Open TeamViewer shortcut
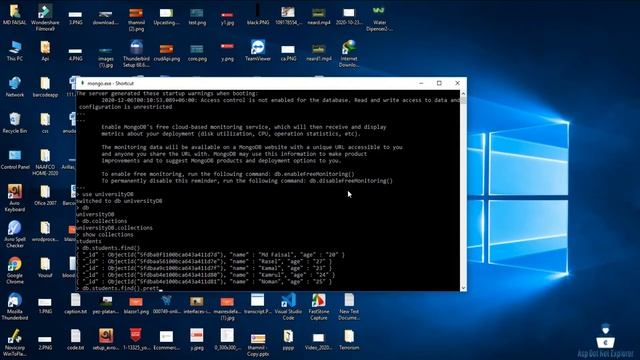Image resolution: width=640 pixels, height=360 pixels. pyautogui.click(x=258, y=51)
